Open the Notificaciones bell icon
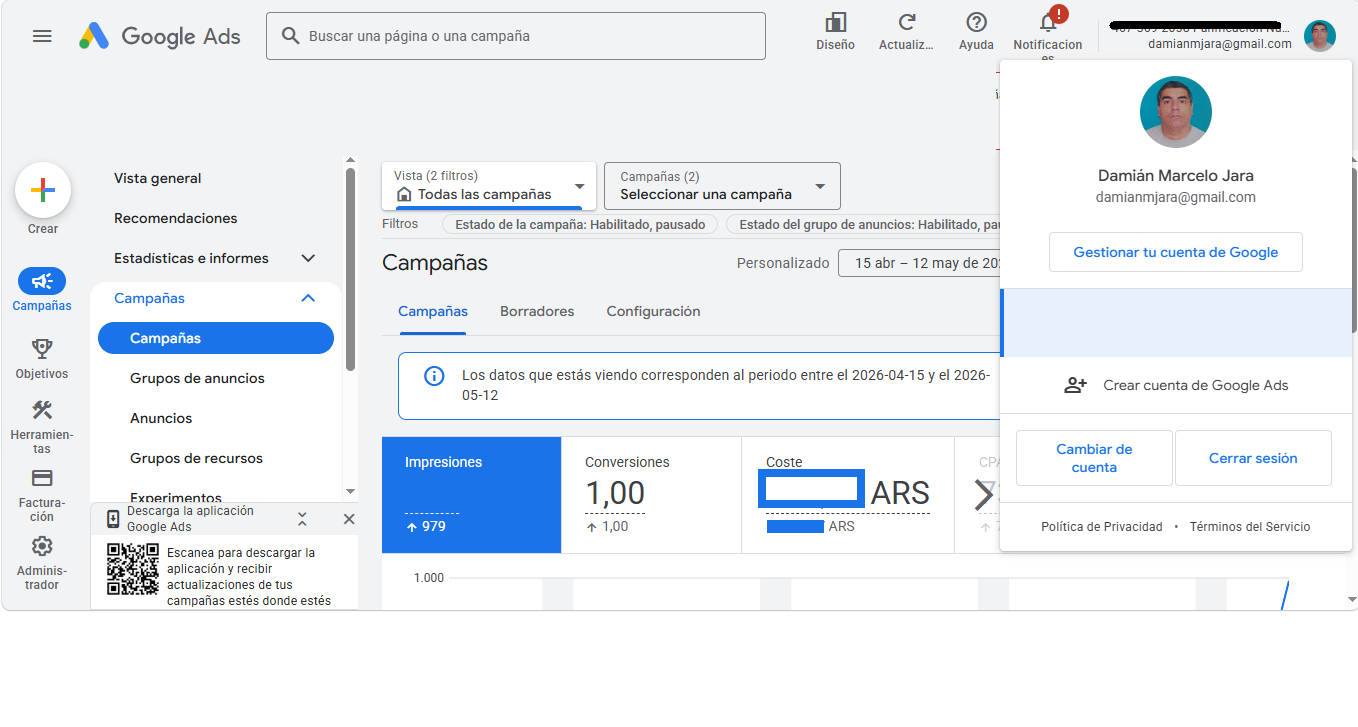Screen dimensions: 1358x727 coord(1048,23)
